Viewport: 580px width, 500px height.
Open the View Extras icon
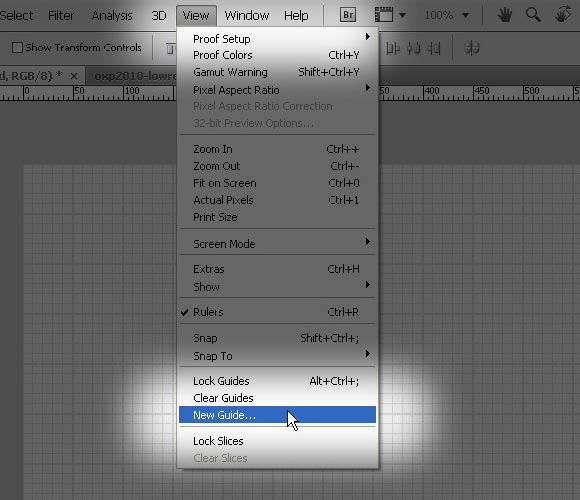pyautogui.click(x=384, y=15)
